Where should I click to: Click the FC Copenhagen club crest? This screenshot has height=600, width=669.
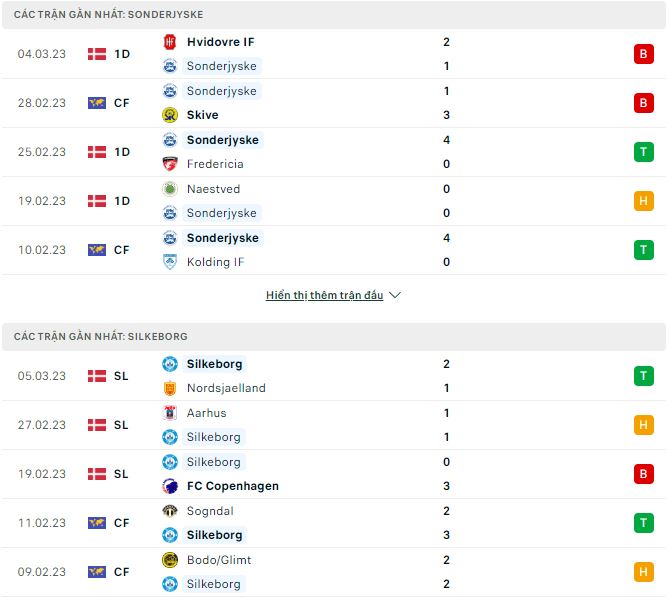coord(169,486)
